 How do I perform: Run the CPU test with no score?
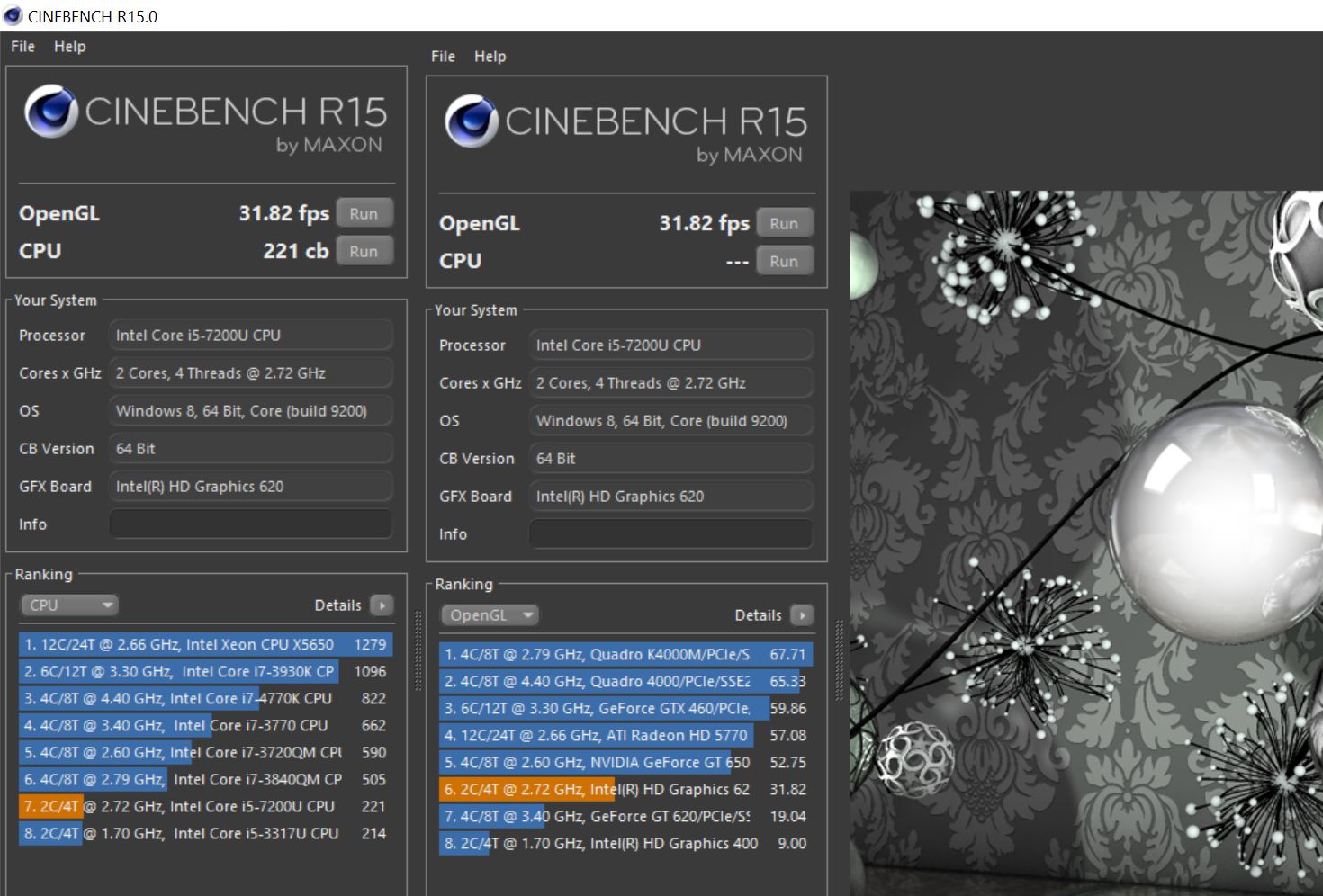coord(784,262)
